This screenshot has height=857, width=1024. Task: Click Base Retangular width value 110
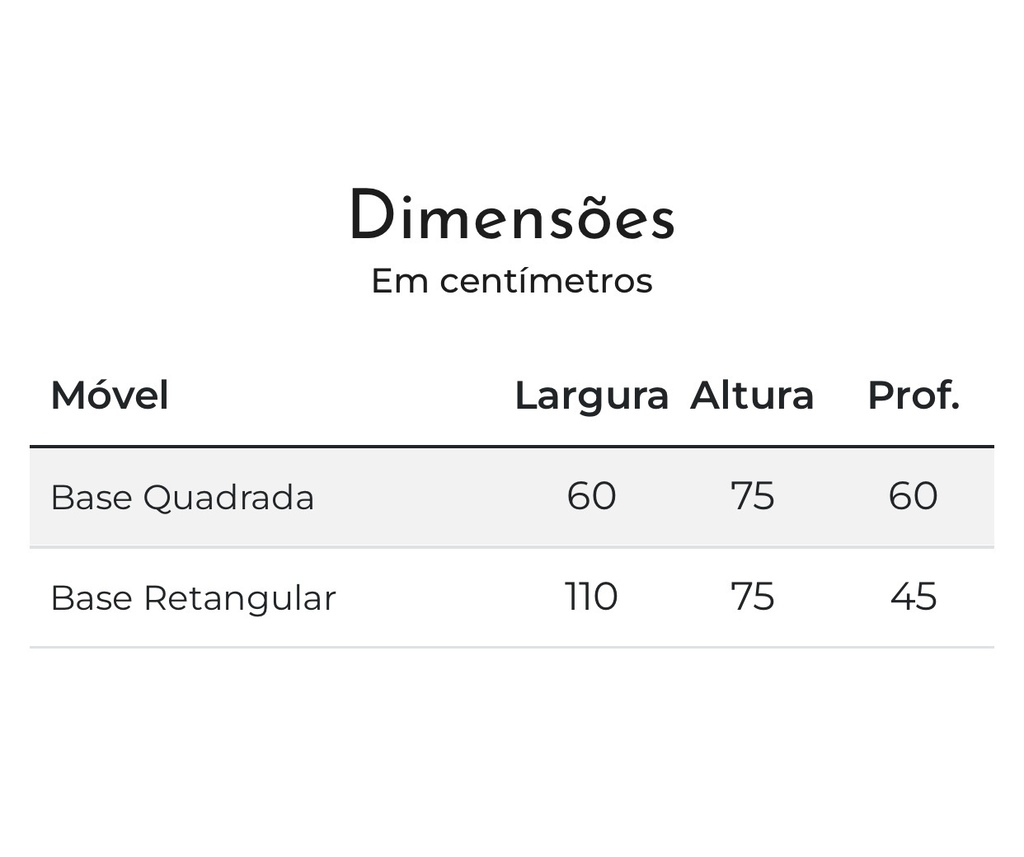591,596
